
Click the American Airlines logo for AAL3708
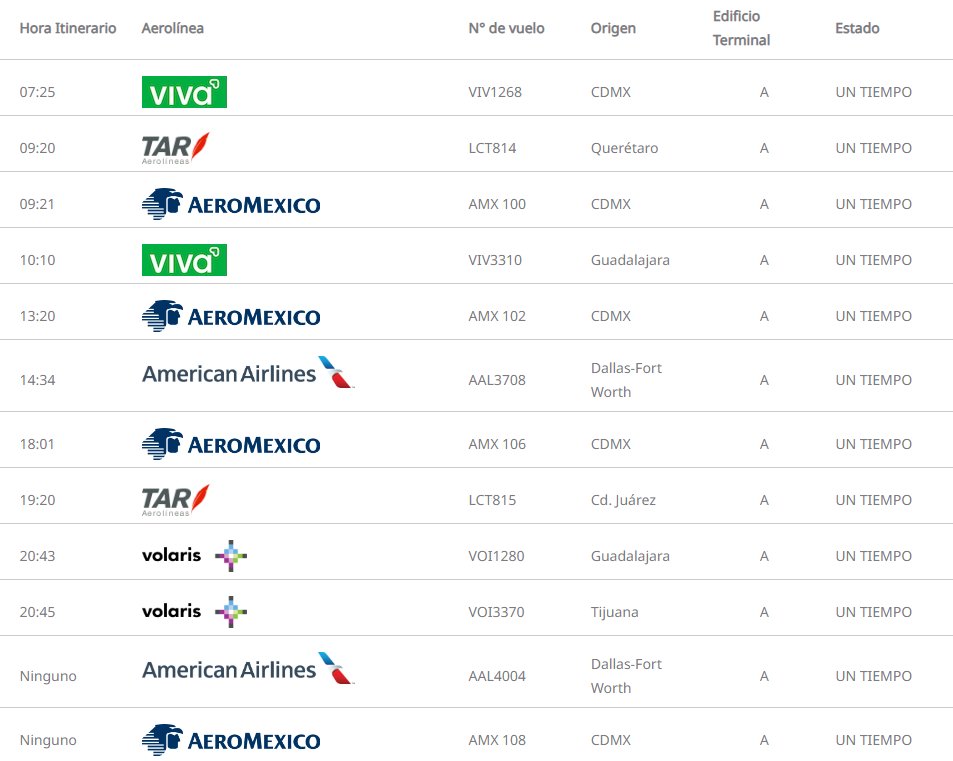(248, 373)
